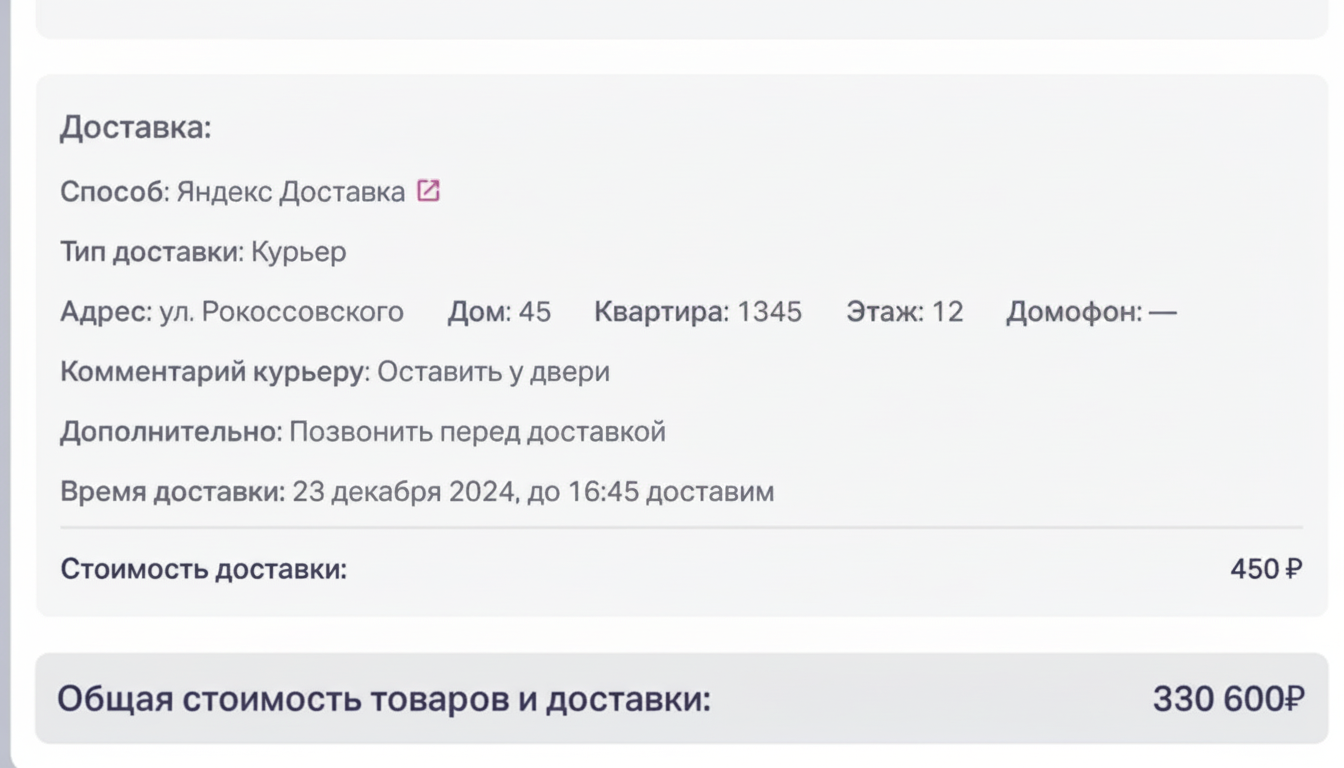Select the street name ул. Рокоссовского

[x=281, y=312]
